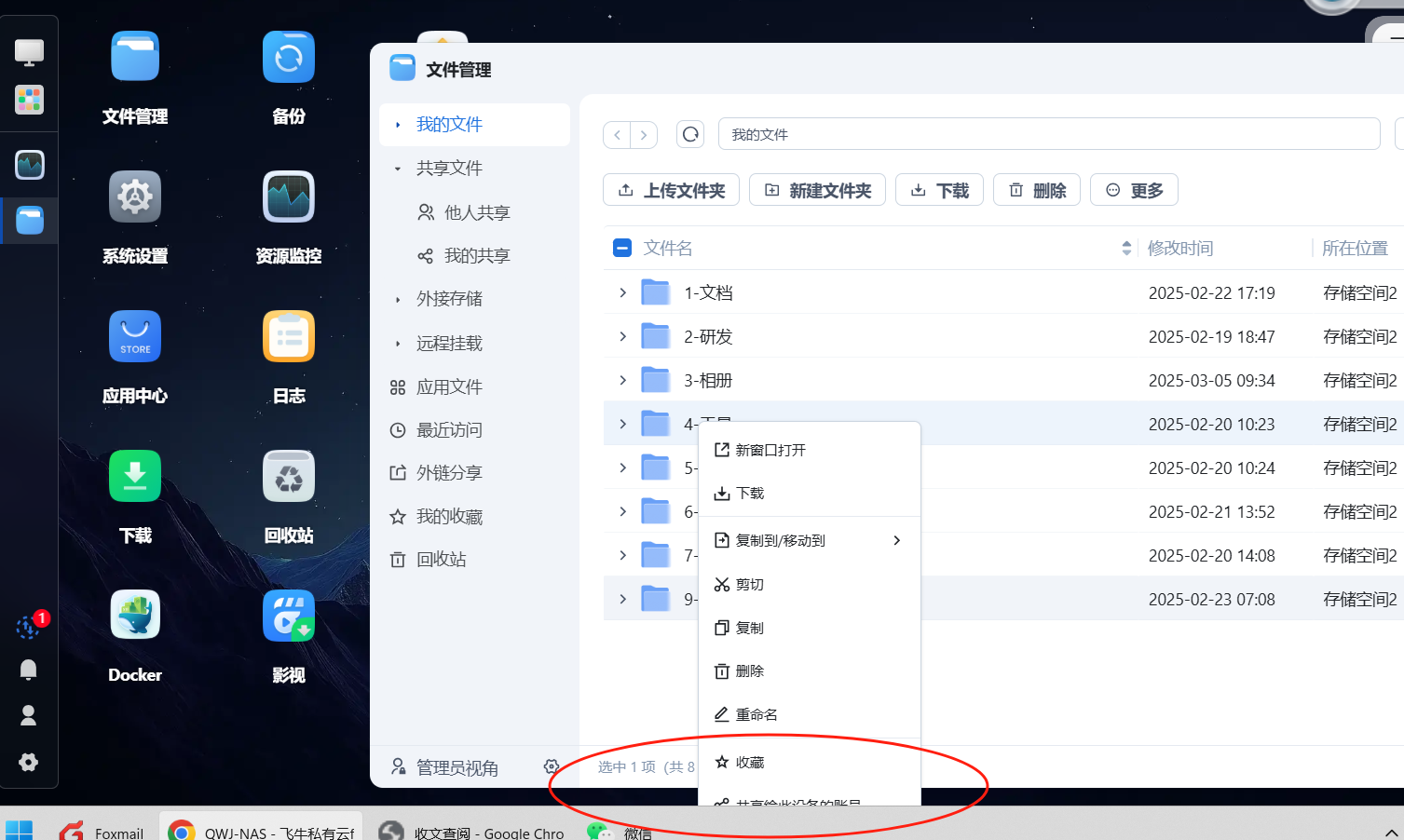Launch the Docker app icon
This screenshot has height=840, width=1404.
(x=135, y=616)
